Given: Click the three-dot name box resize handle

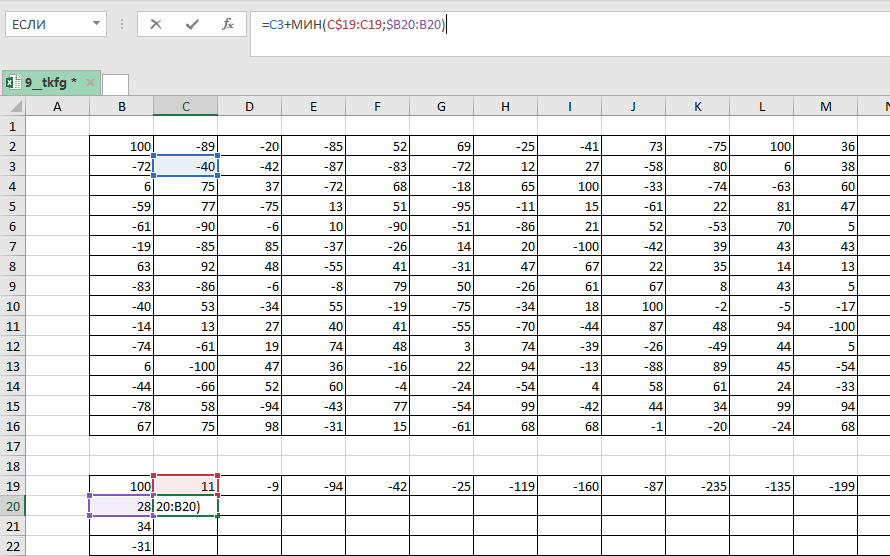Looking at the screenshot, I should pyautogui.click(x=121, y=24).
